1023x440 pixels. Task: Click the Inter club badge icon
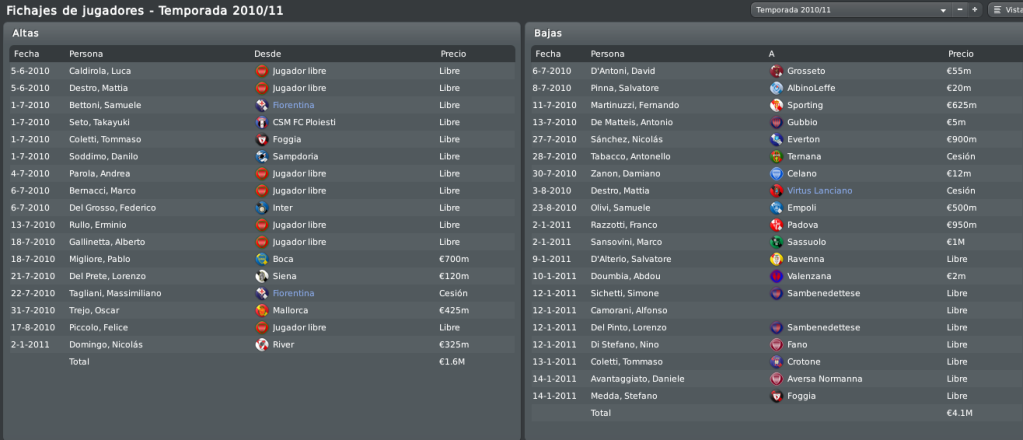(x=262, y=208)
